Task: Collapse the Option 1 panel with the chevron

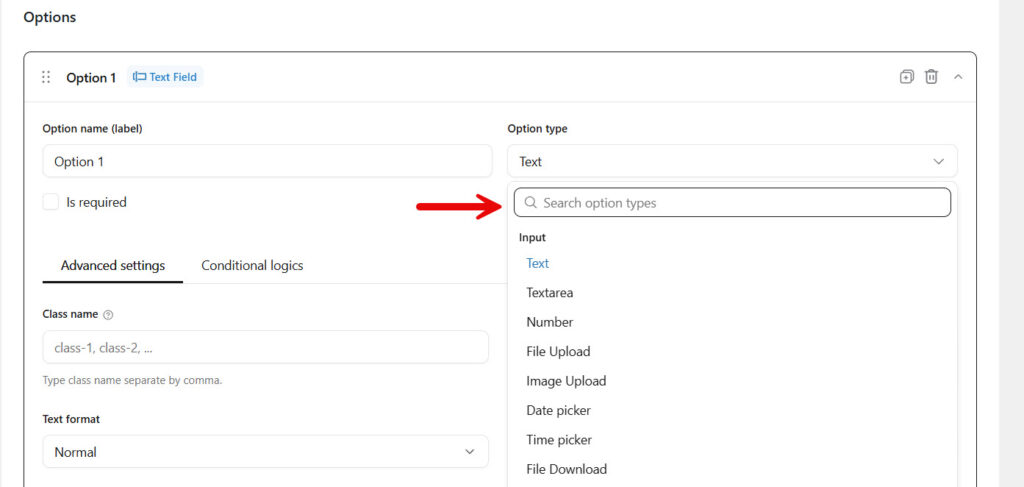Action: [958, 77]
